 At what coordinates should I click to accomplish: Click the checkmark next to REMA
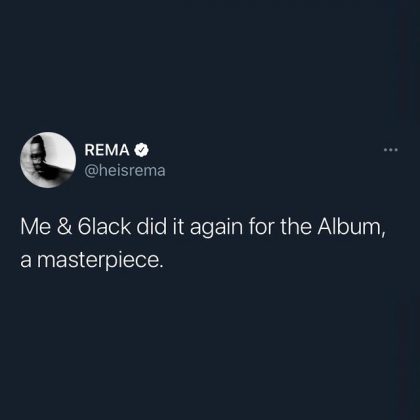142,150
